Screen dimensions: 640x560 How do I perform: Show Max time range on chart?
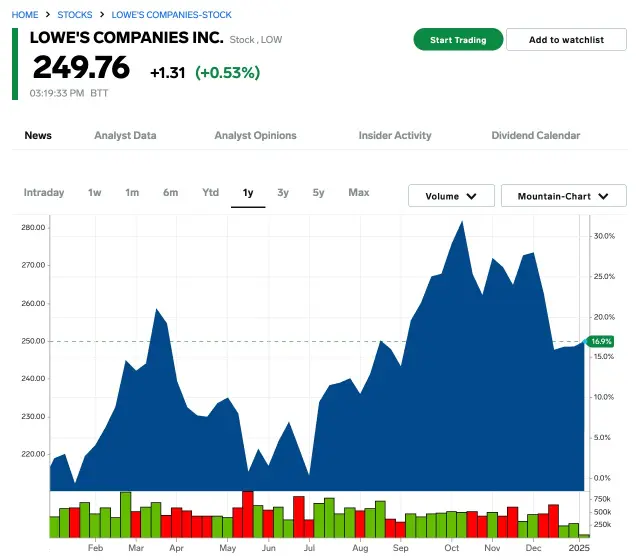pos(358,192)
